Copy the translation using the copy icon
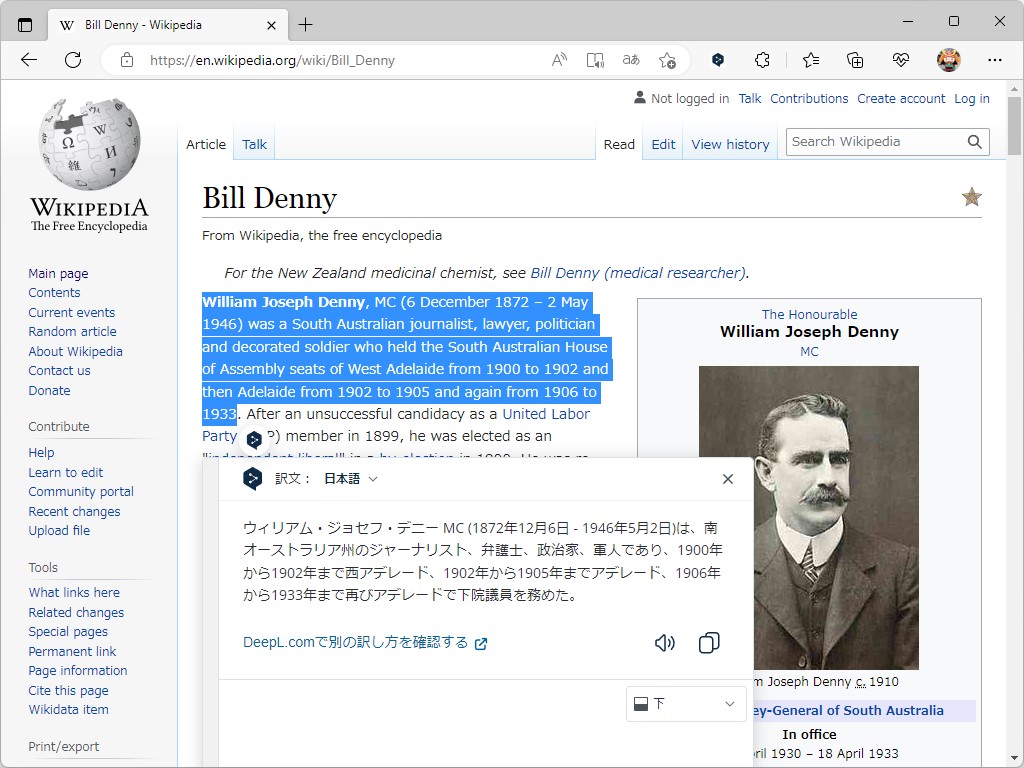 click(x=709, y=643)
